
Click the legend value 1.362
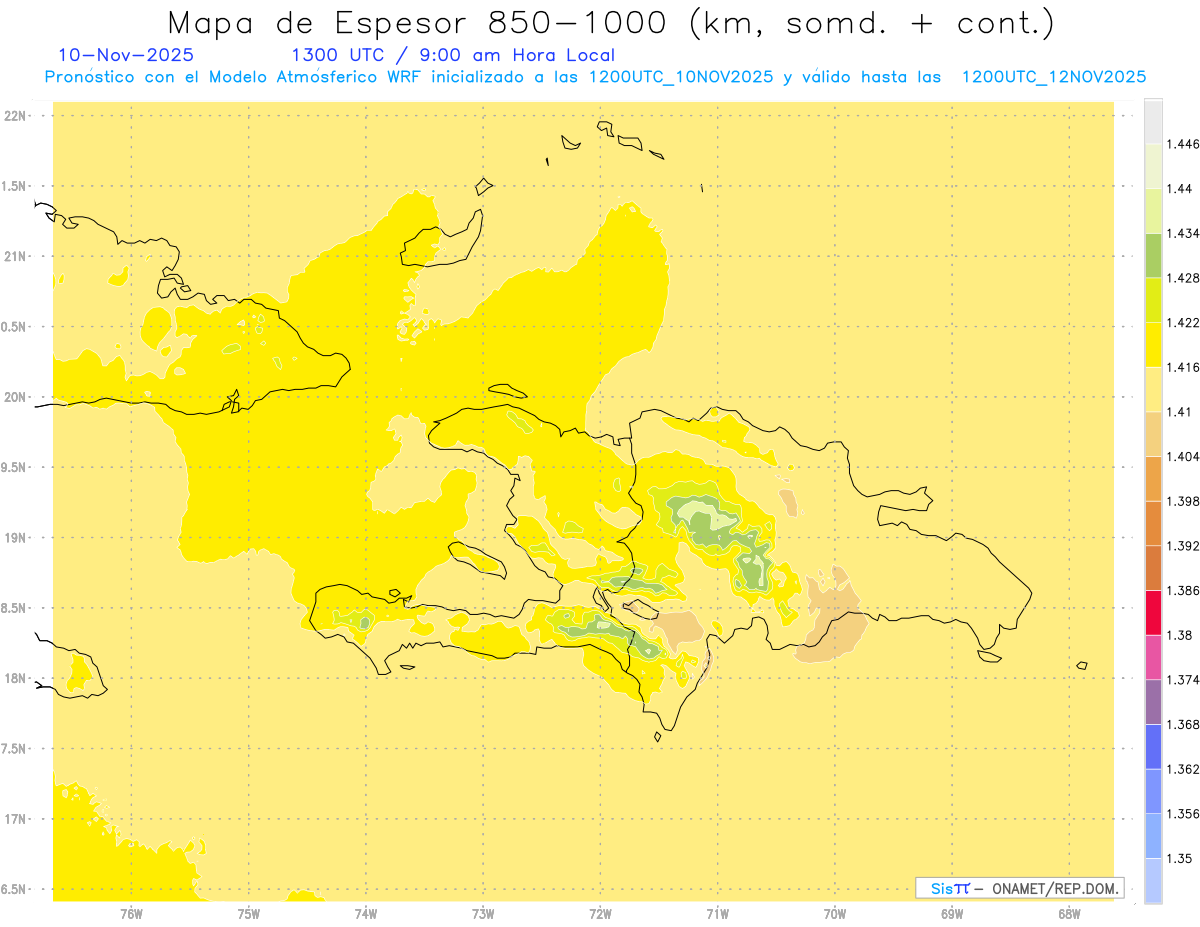[1183, 769]
